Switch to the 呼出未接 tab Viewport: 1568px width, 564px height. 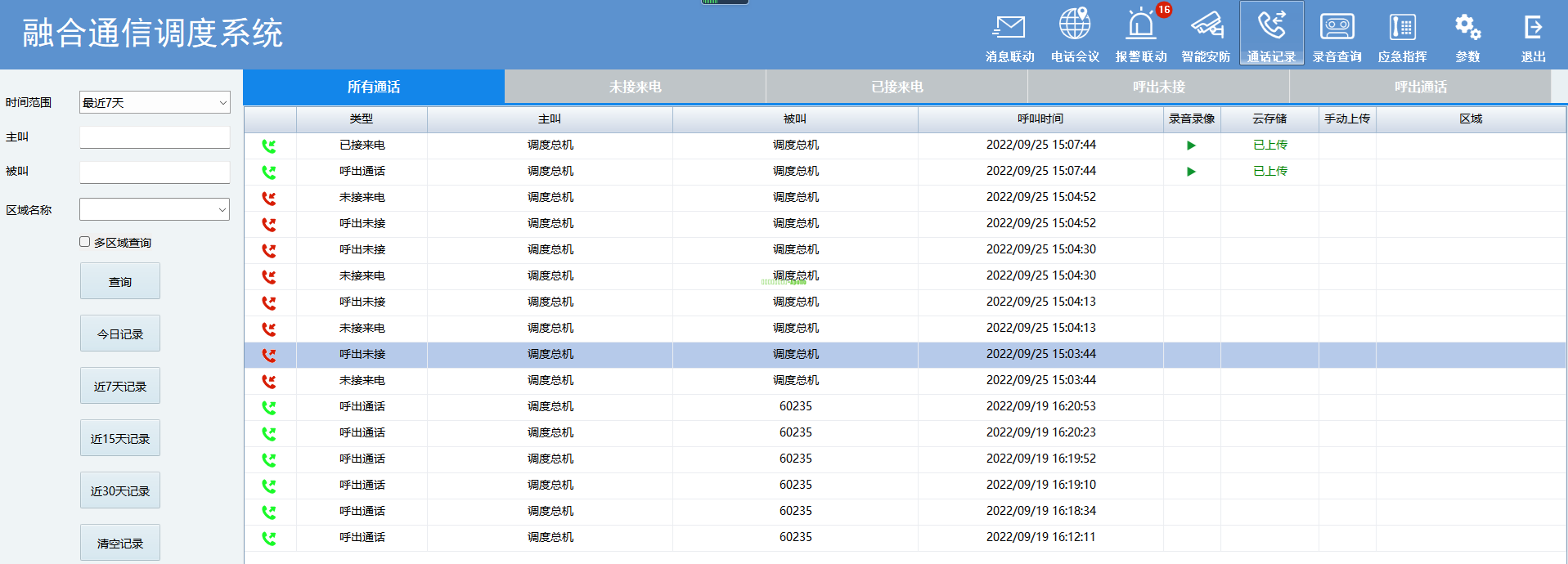click(x=1158, y=87)
